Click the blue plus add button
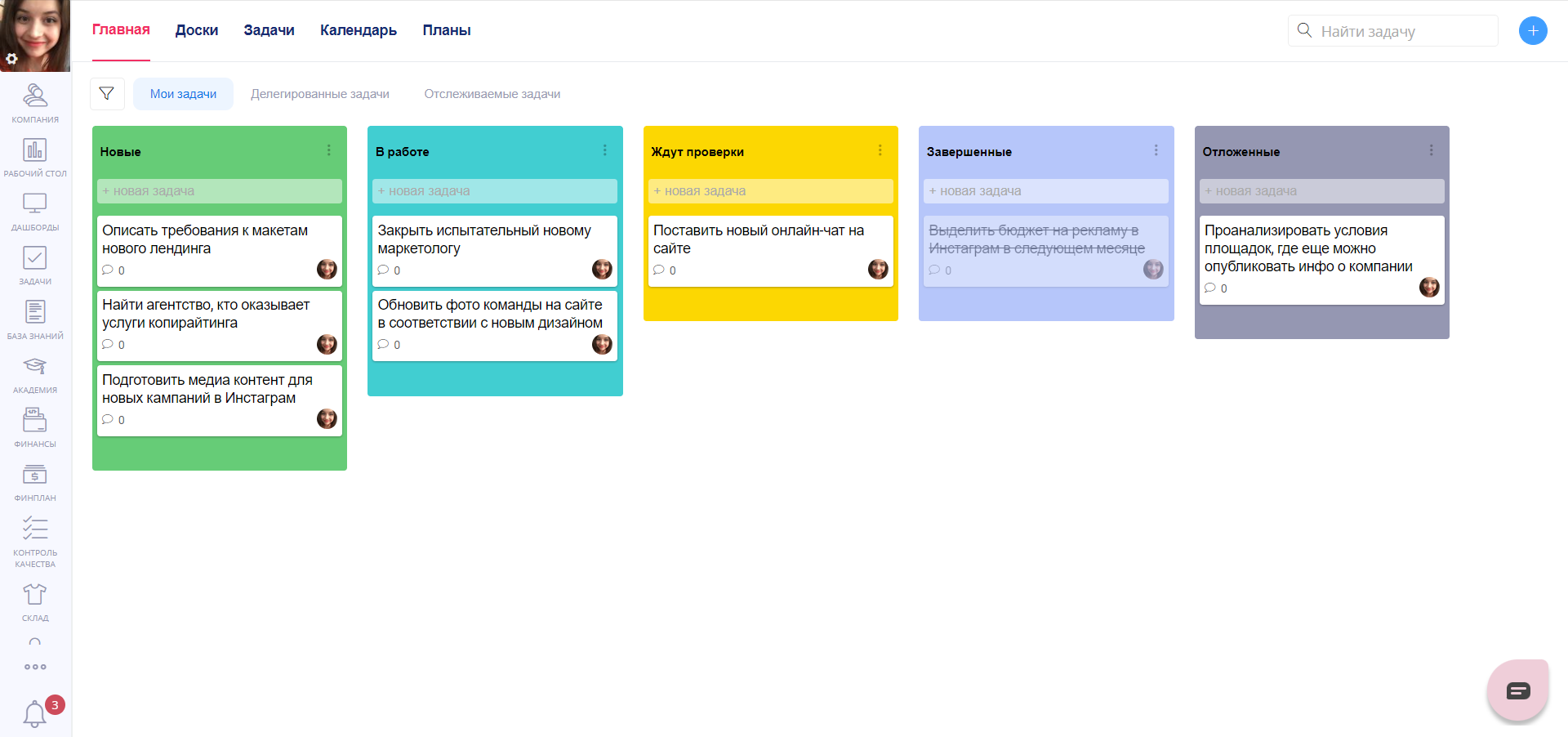1568x737 pixels. [1533, 31]
